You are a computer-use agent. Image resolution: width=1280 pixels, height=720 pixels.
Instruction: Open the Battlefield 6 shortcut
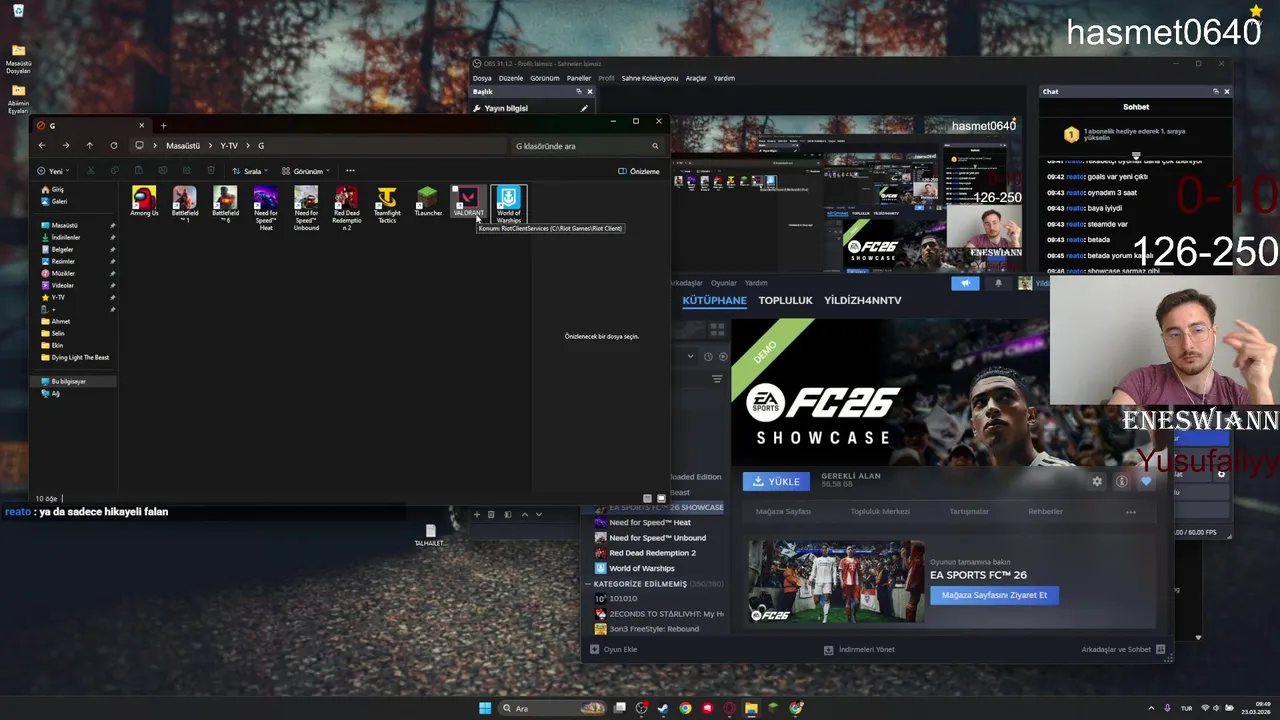[x=225, y=204]
